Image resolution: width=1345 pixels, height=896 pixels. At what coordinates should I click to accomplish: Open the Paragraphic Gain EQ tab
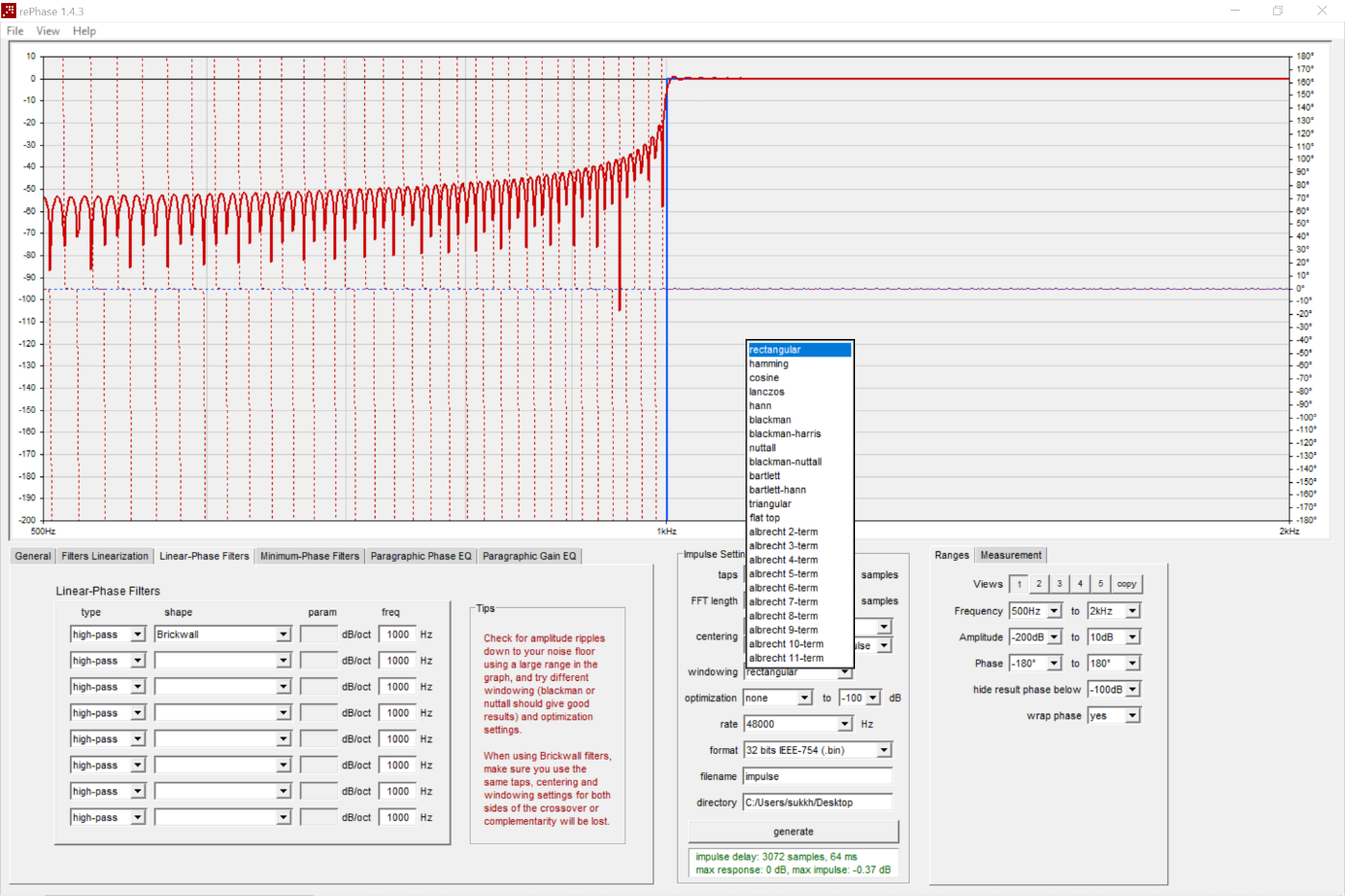(x=529, y=556)
